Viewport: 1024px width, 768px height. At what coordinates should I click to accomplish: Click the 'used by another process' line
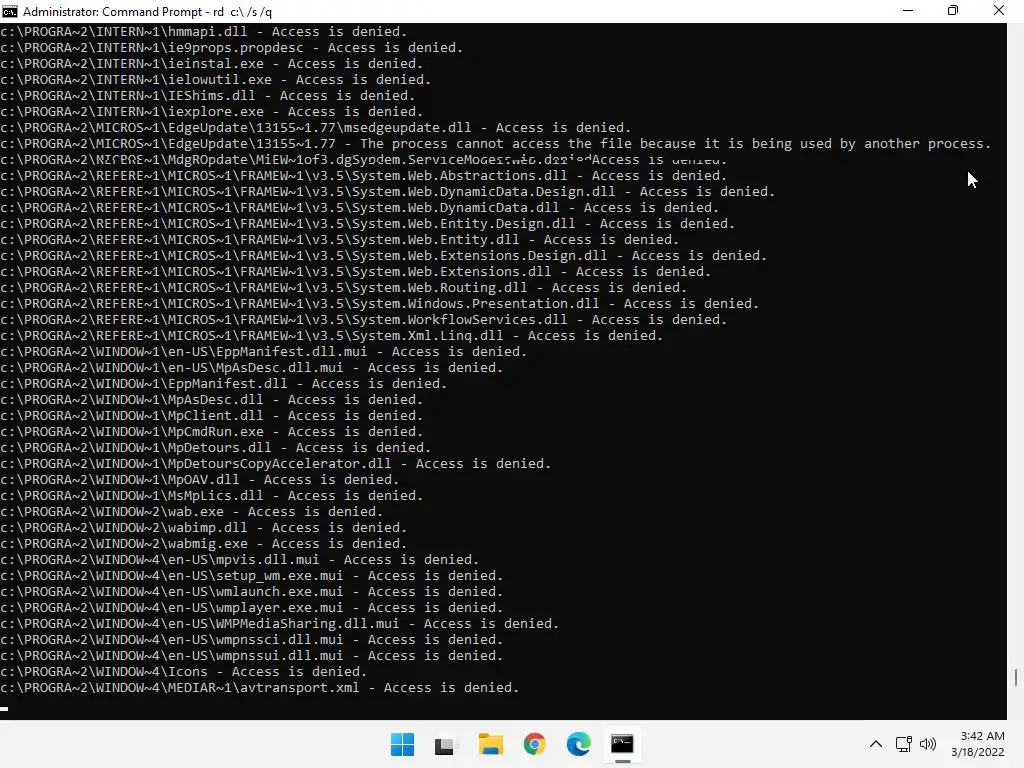pos(496,144)
